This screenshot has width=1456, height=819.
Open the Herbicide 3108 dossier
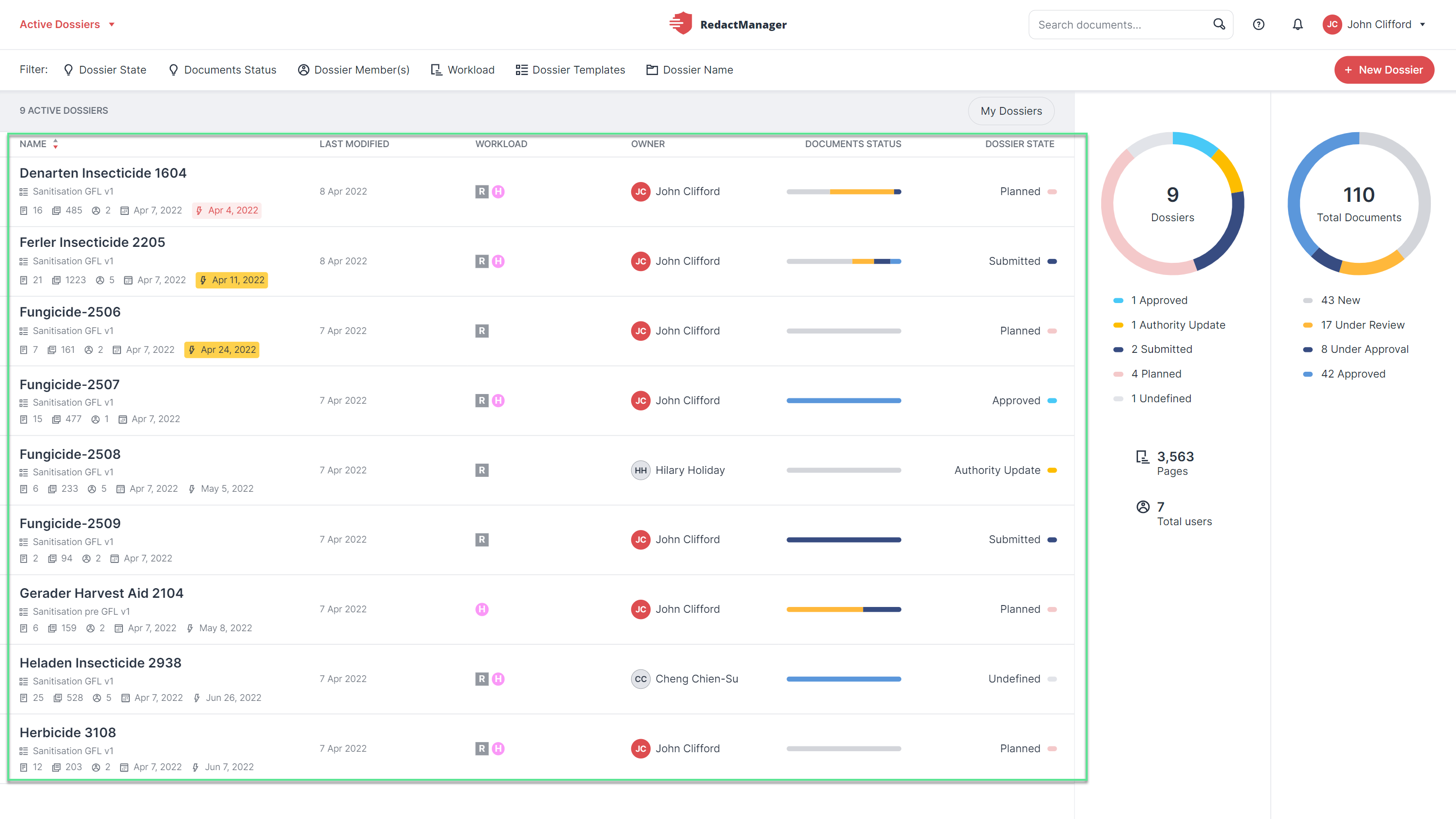[x=67, y=732]
